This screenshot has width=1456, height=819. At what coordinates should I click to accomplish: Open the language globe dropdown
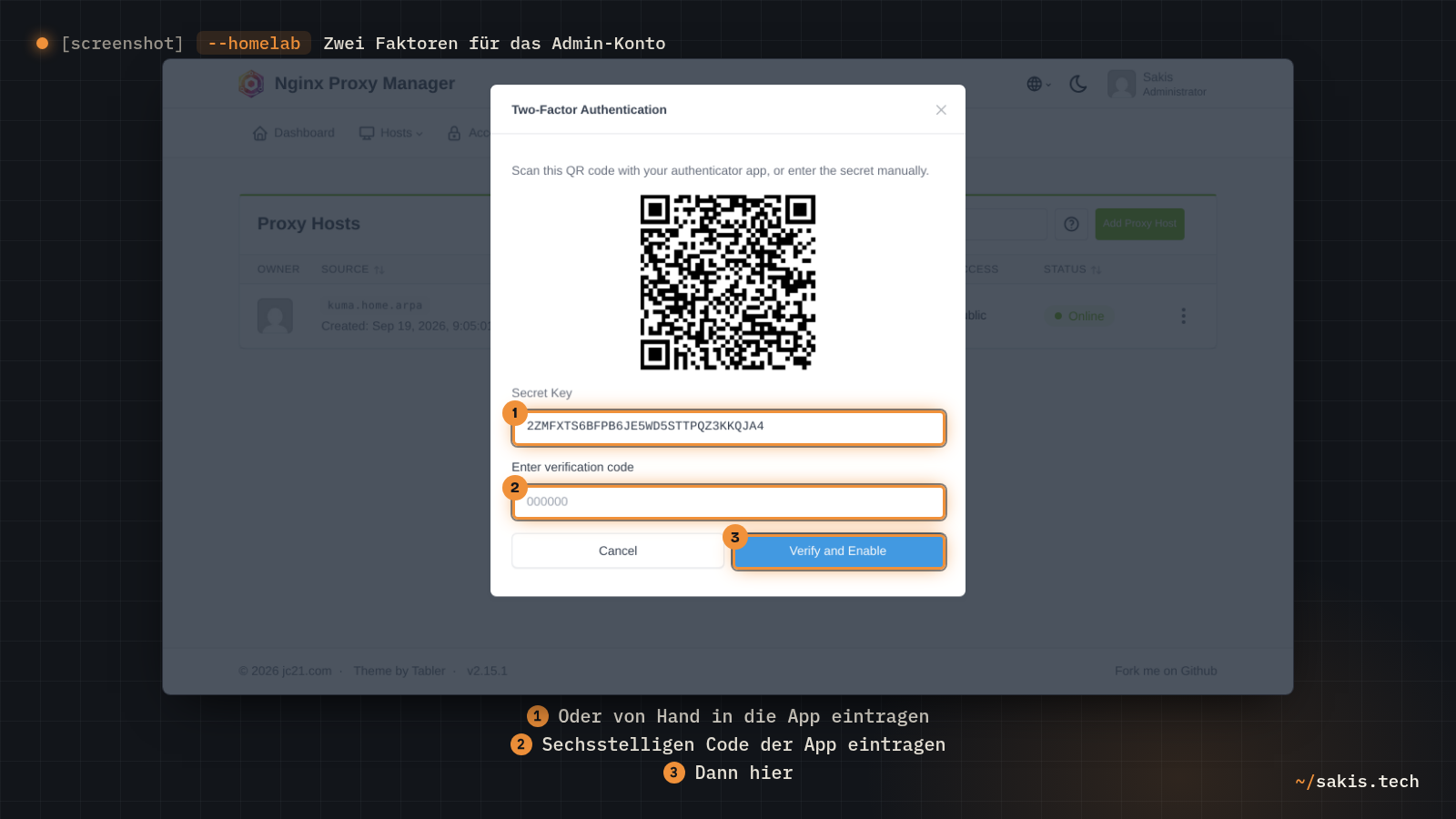pyautogui.click(x=1038, y=84)
